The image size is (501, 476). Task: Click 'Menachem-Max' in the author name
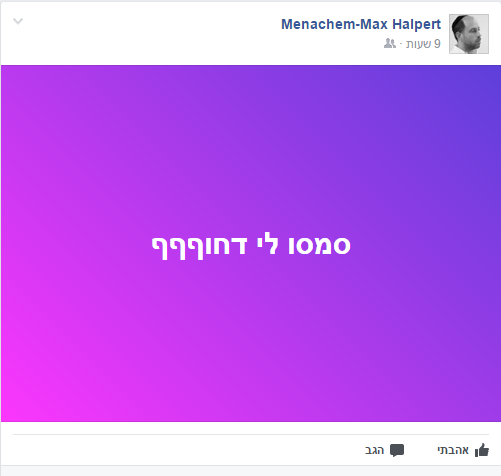[334, 24]
